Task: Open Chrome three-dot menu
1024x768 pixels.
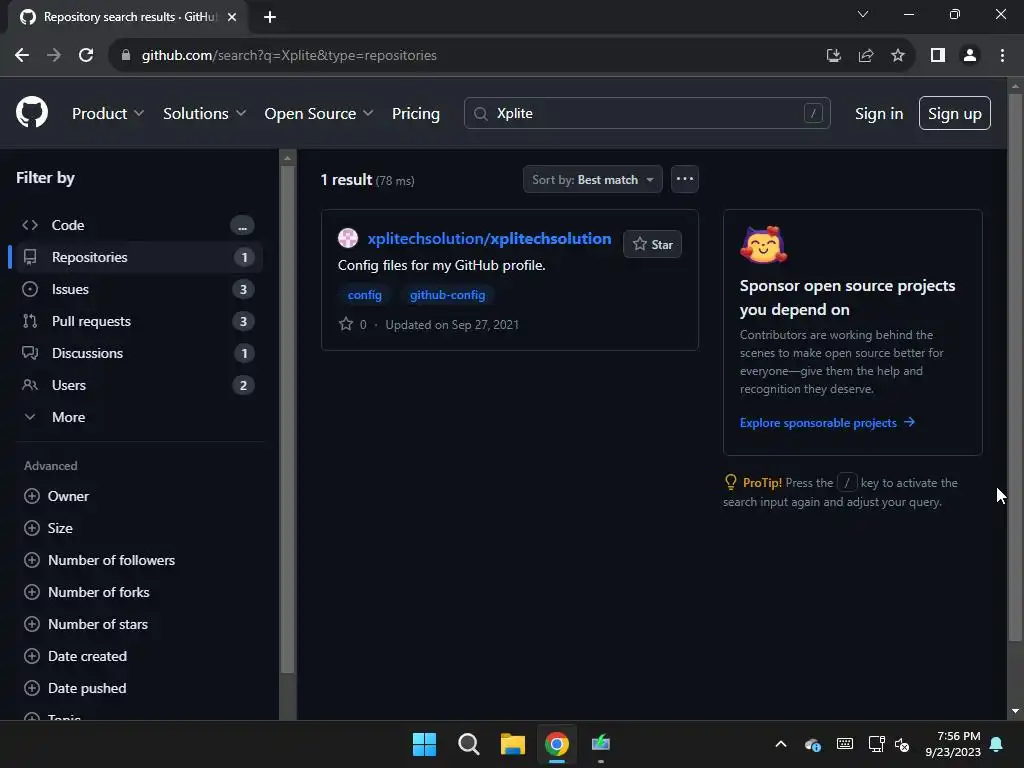Action: coord(1002,56)
